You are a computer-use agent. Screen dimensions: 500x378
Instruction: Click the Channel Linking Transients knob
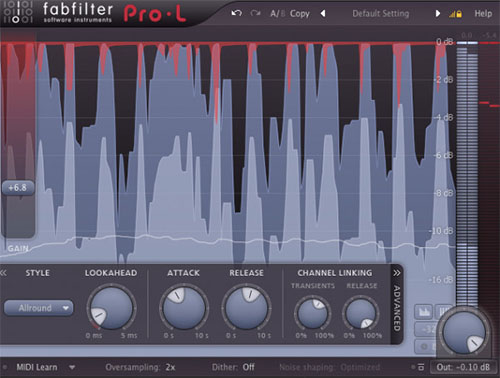tap(312, 313)
